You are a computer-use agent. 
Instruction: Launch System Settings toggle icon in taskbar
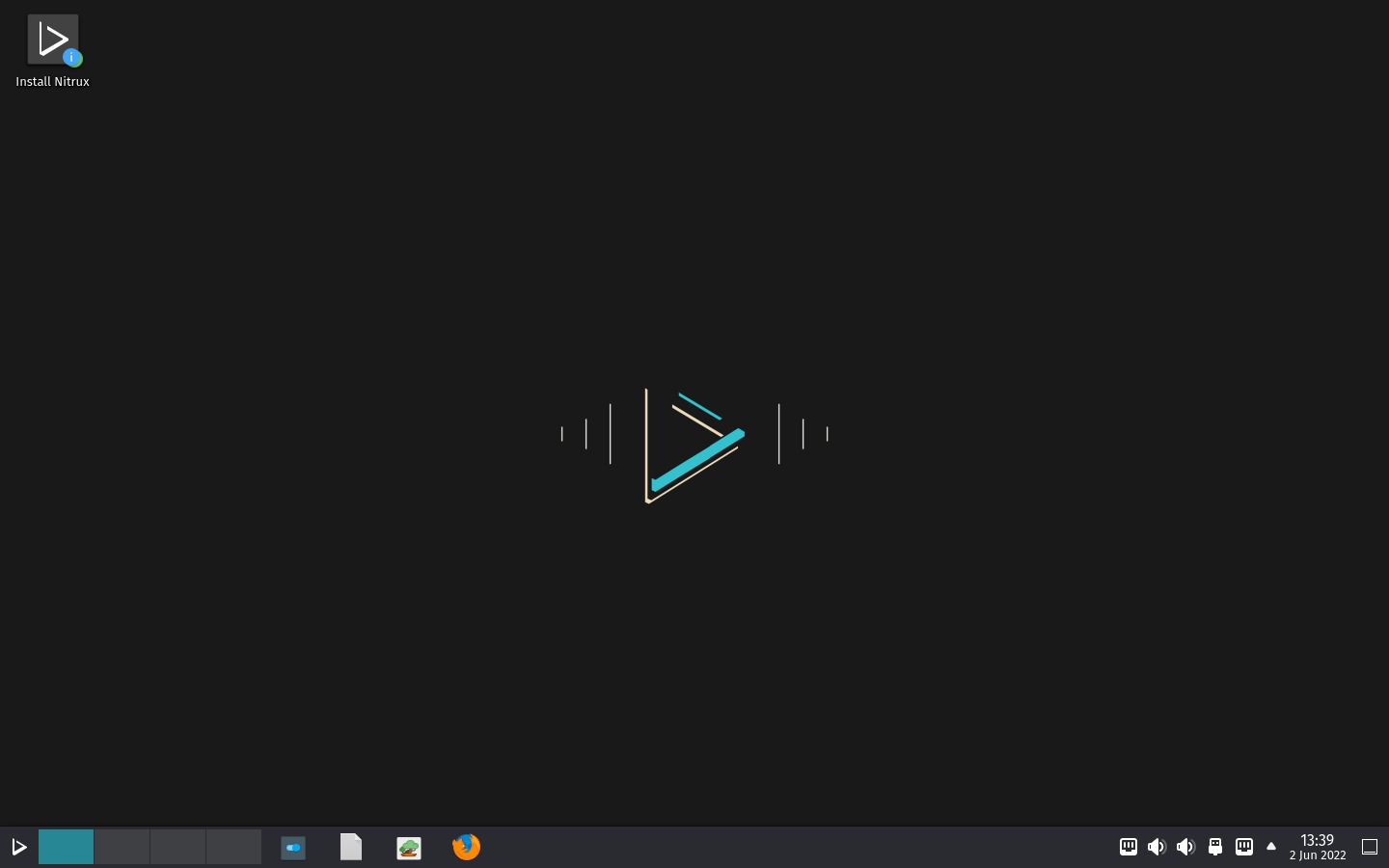[293, 847]
